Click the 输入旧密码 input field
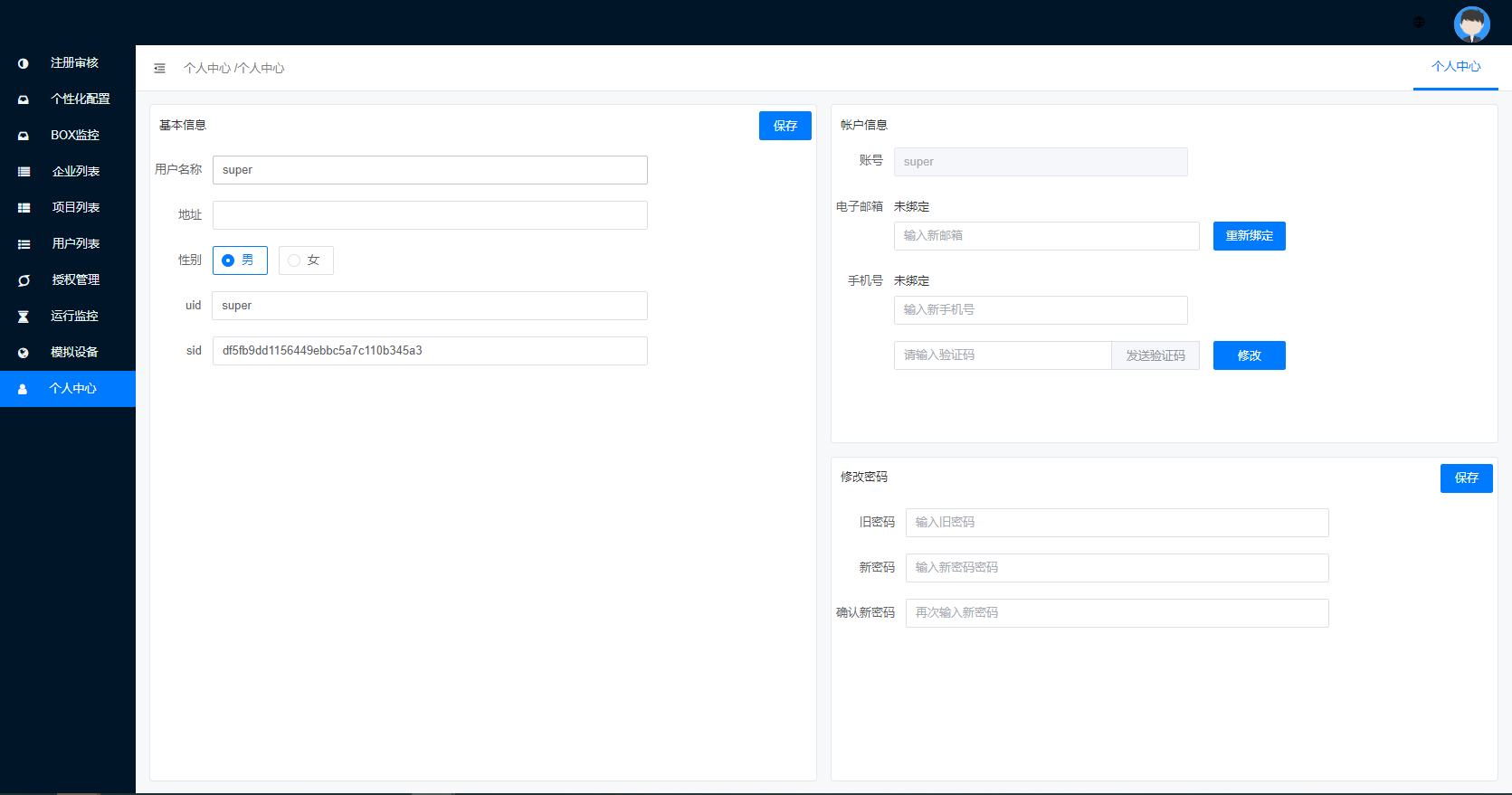Image resolution: width=1512 pixels, height=795 pixels. [1117, 523]
